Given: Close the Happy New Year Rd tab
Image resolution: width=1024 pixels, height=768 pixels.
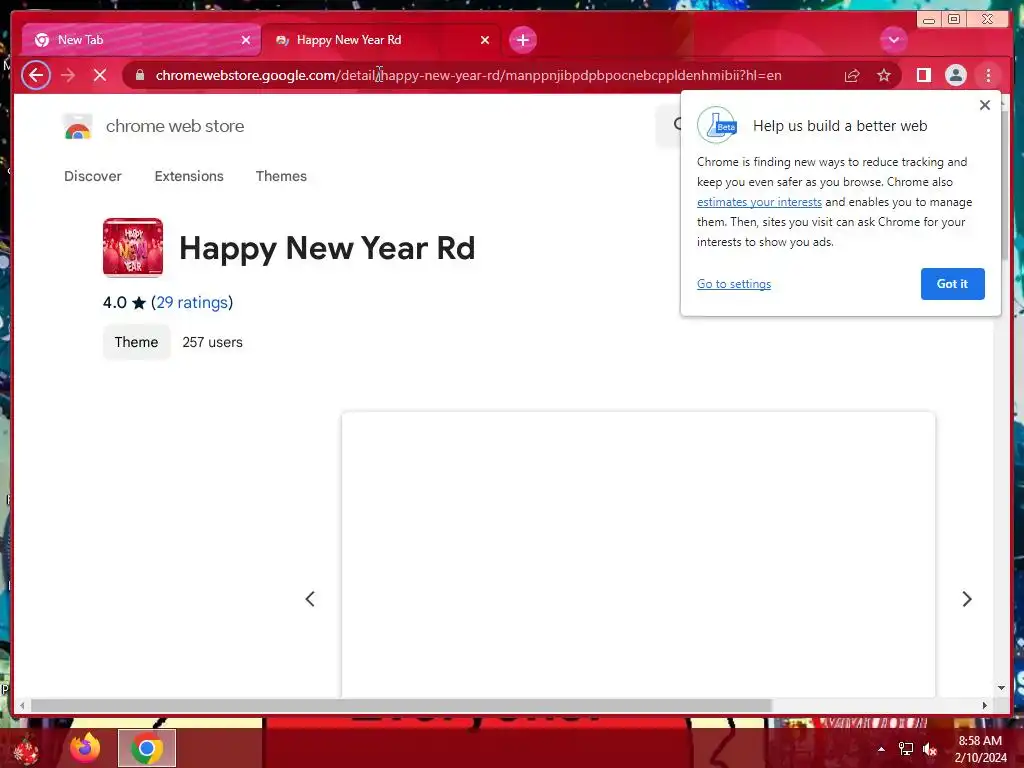Looking at the screenshot, I should [x=485, y=40].
